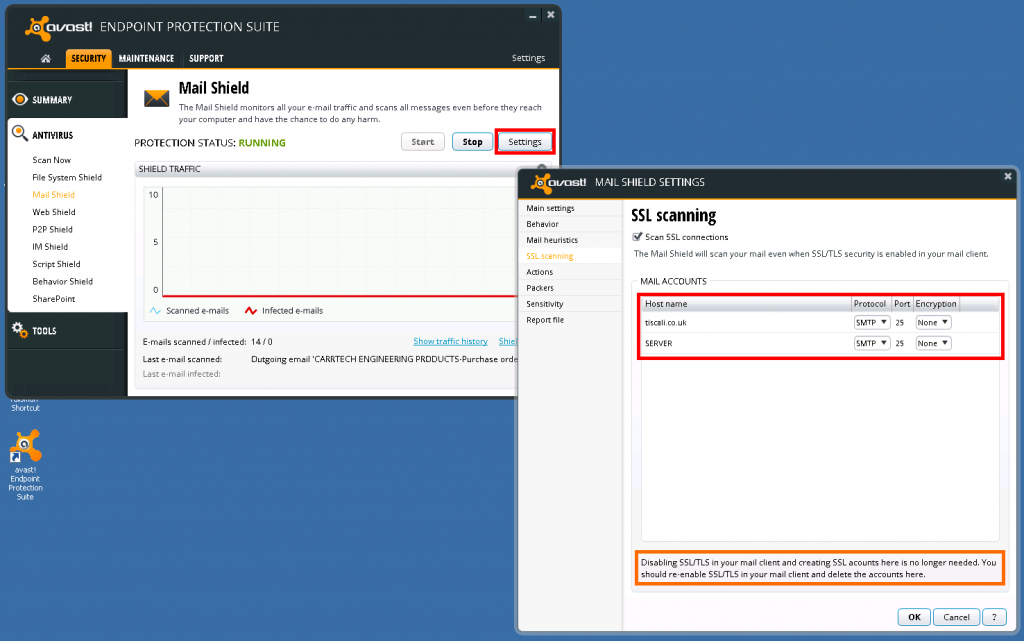Click the Tools gears icon
This screenshot has width=1024, height=641.
pos(20,330)
